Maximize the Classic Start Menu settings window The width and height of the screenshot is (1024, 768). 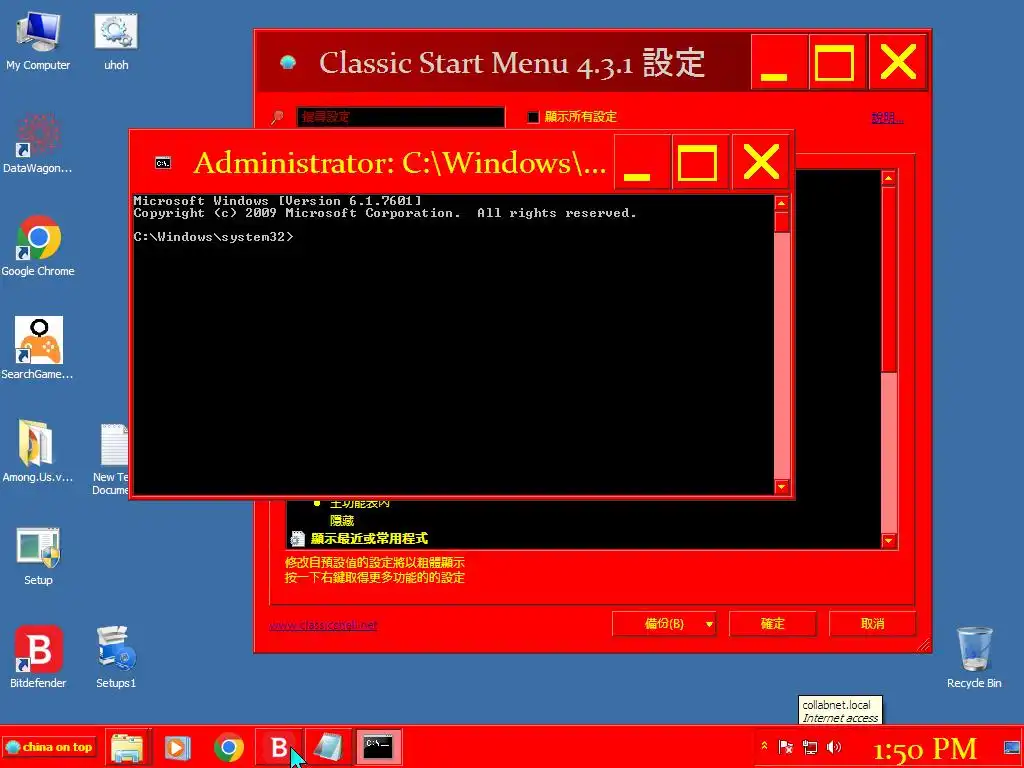click(x=834, y=63)
